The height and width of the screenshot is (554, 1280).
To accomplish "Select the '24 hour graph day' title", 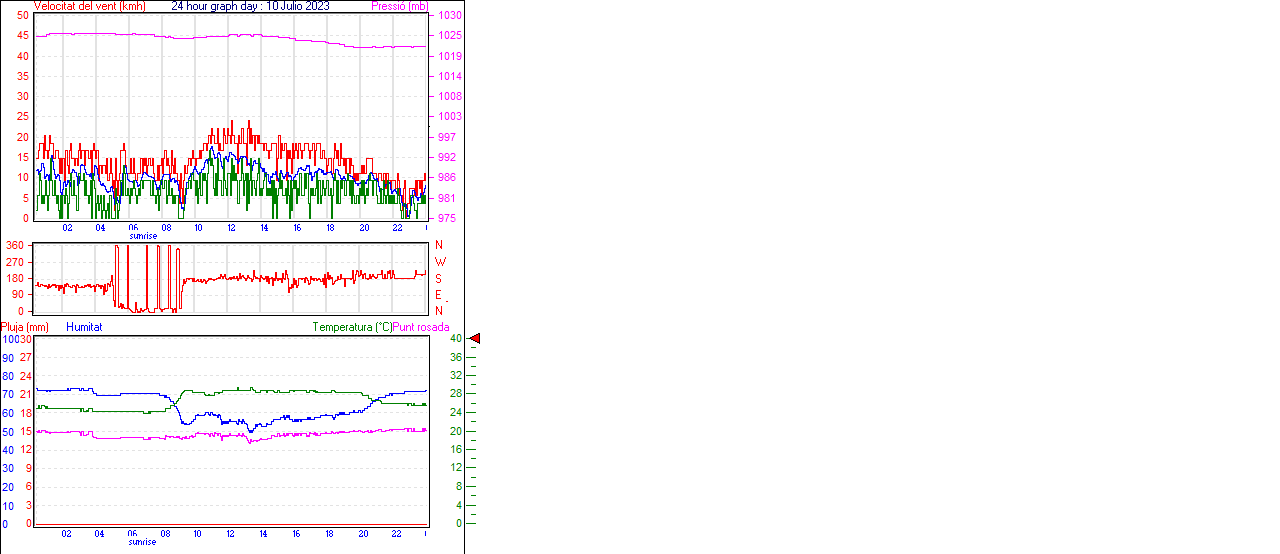I will pyautogui.click(x=217, y=6).
